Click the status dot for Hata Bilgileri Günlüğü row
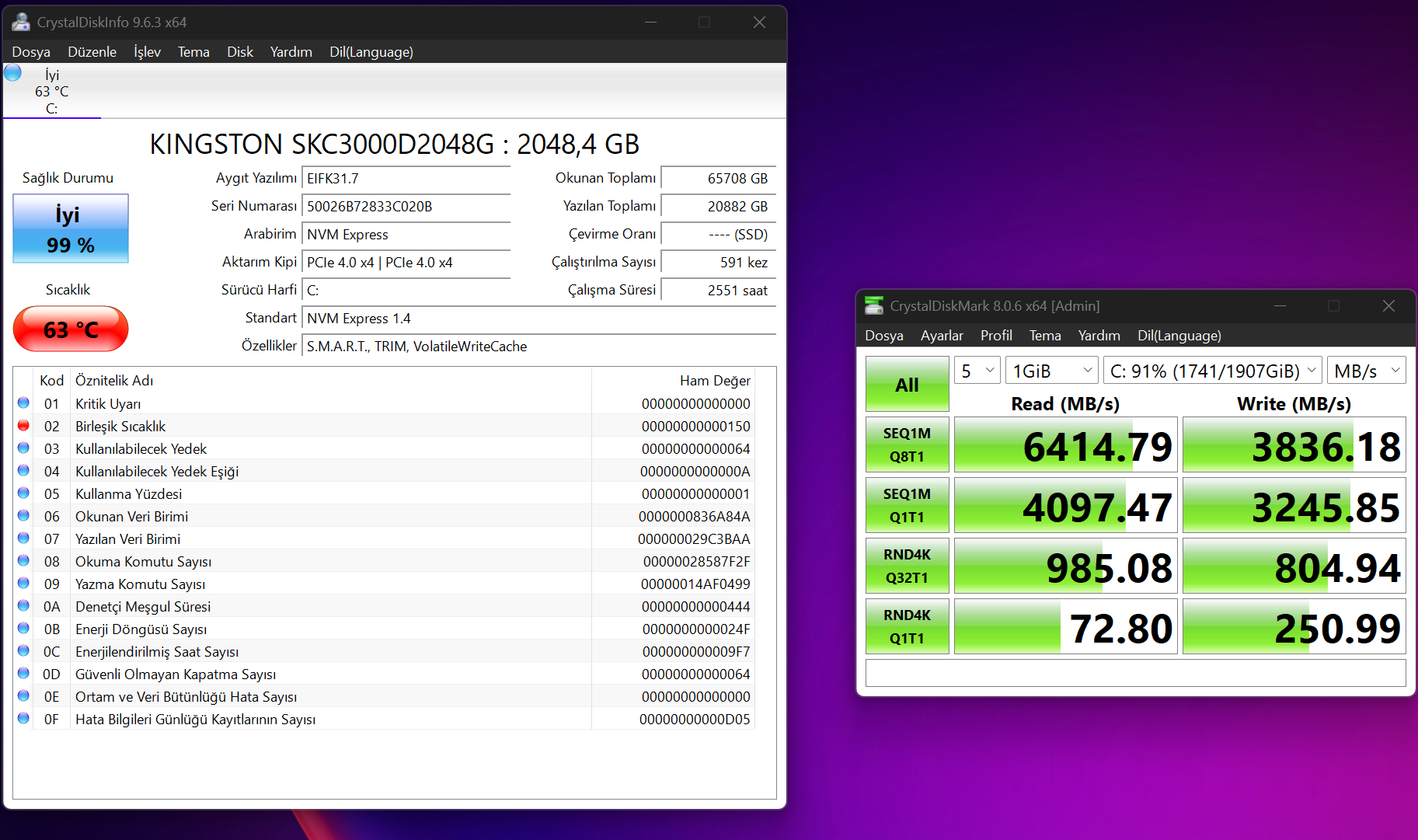1418x840 pixels. click(23, 718)
